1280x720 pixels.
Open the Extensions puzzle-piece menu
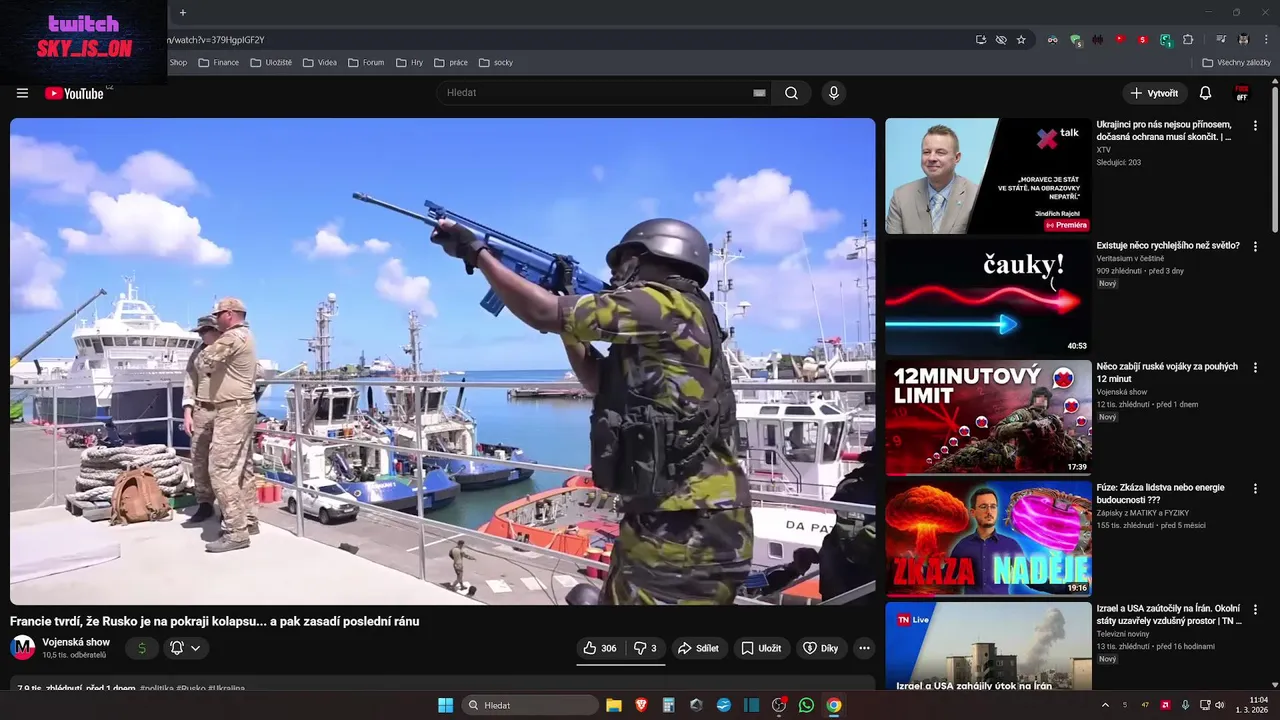[1188, 40]
